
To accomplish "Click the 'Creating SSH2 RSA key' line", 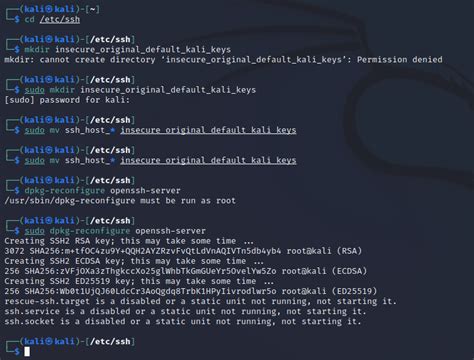I will pyautogui.click(x=129, y=241).
